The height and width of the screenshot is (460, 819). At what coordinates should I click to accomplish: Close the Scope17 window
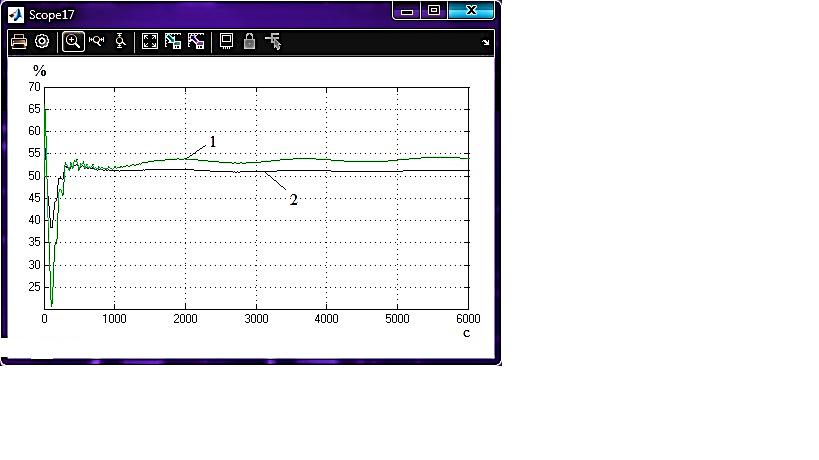471,10
